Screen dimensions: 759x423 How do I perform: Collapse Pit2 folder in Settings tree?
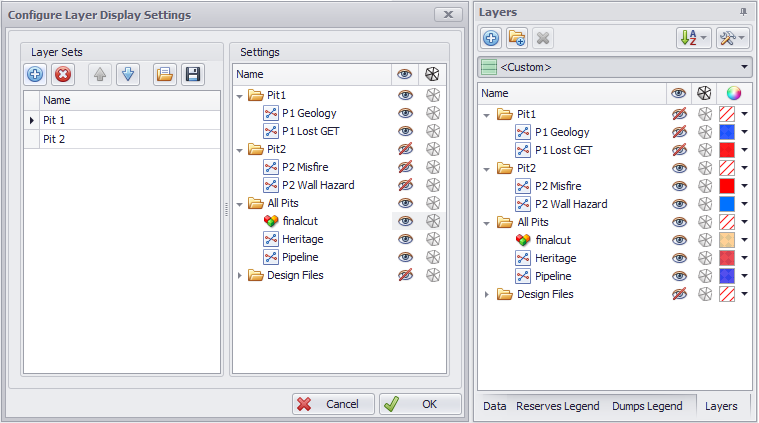[239, 150]
